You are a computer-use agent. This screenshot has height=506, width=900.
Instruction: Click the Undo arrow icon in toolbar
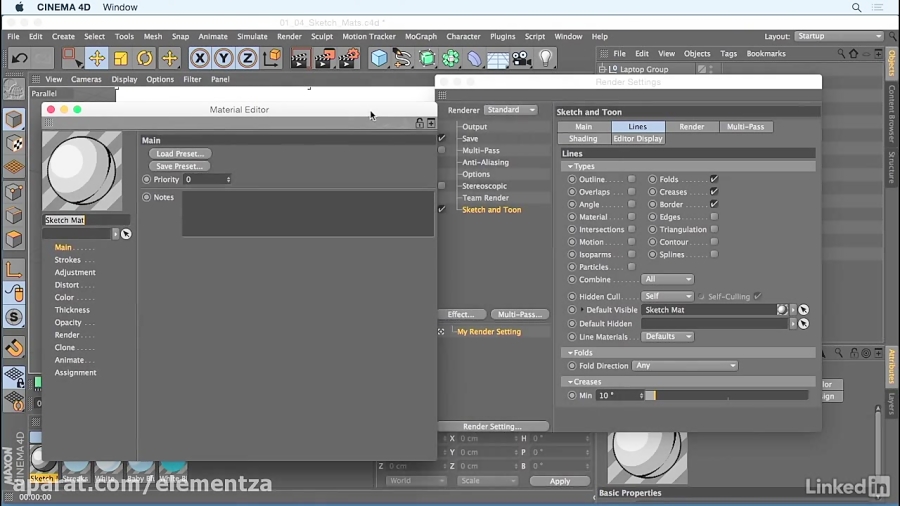tap(19, 59)
